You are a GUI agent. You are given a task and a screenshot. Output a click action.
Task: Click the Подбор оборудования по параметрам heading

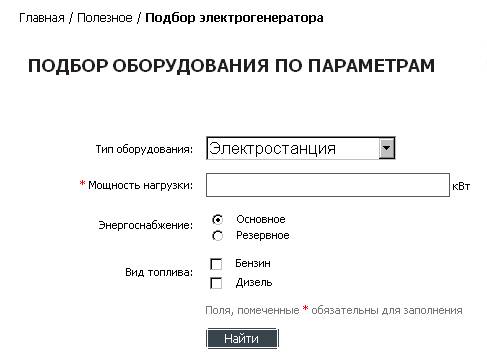[x=231, y=66]
